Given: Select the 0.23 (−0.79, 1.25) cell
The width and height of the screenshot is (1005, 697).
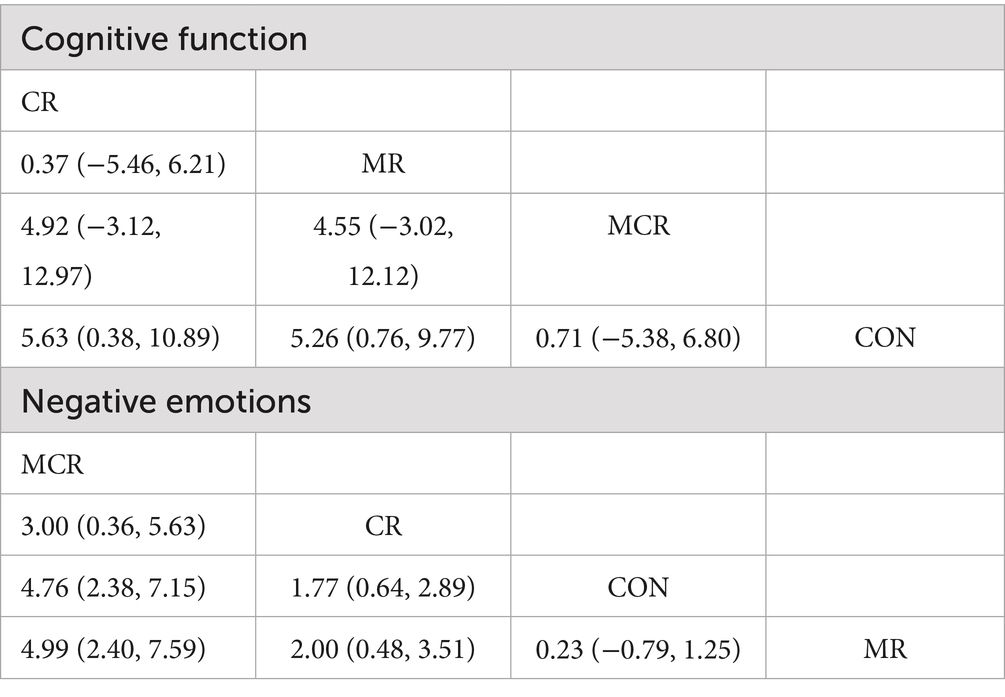Looking at the screenshot, I should [638, 649].
